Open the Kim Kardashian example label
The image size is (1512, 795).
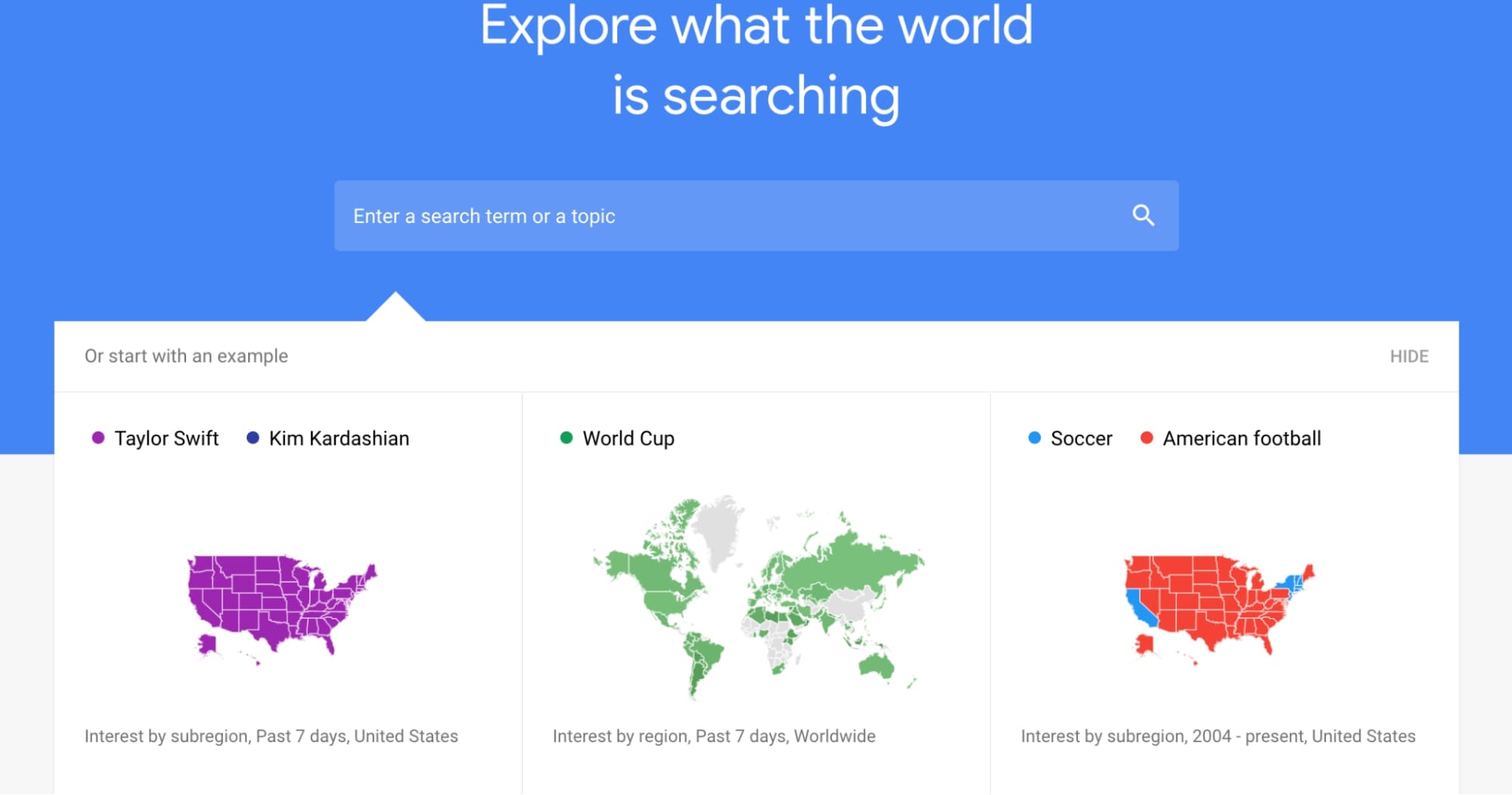339,438
